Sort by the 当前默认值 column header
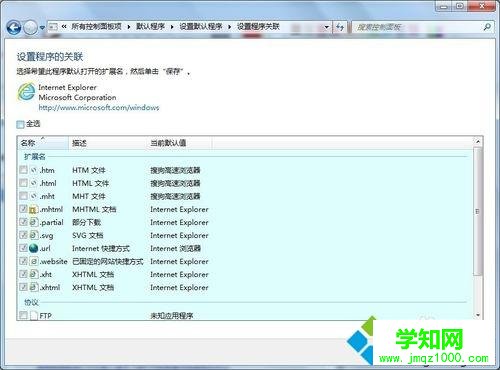 point(179,143)
